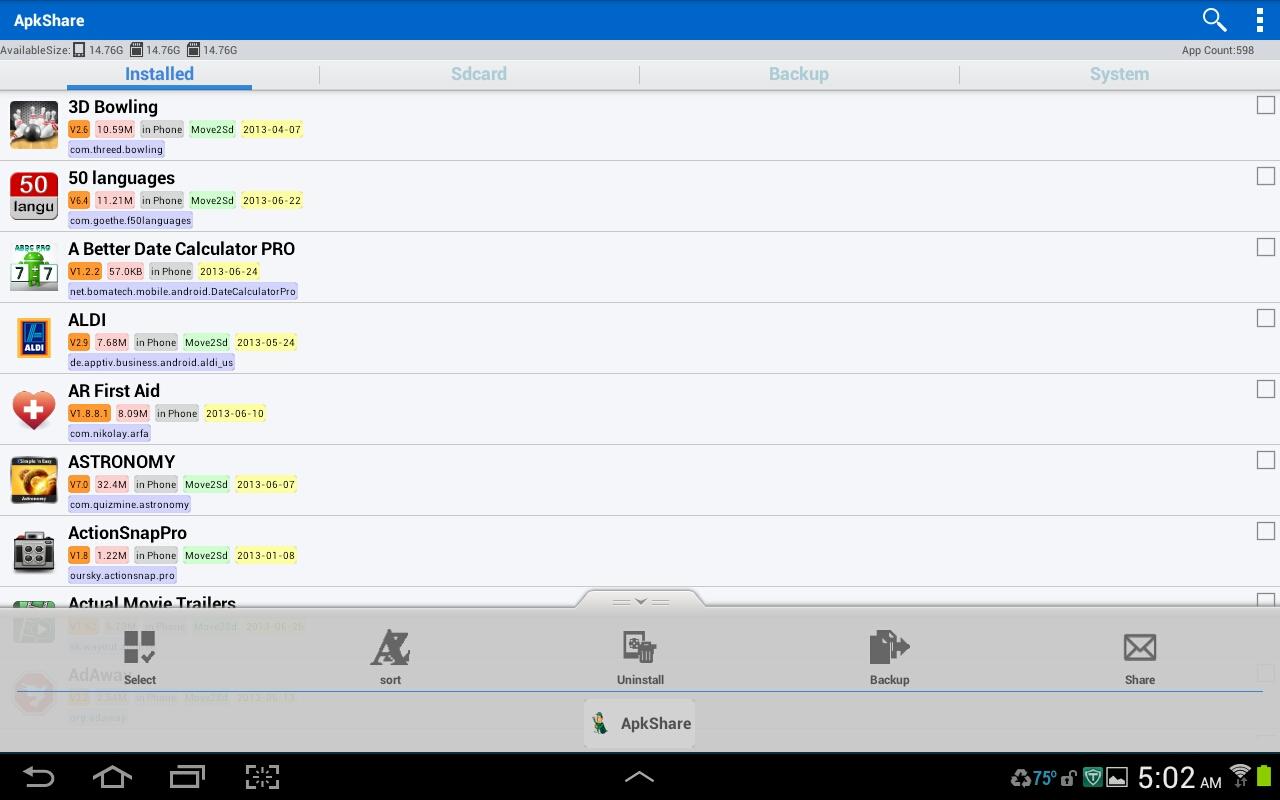Check the 3D Bowling checkbox
The image size is (1280, 800).
tap(1265, 105)
